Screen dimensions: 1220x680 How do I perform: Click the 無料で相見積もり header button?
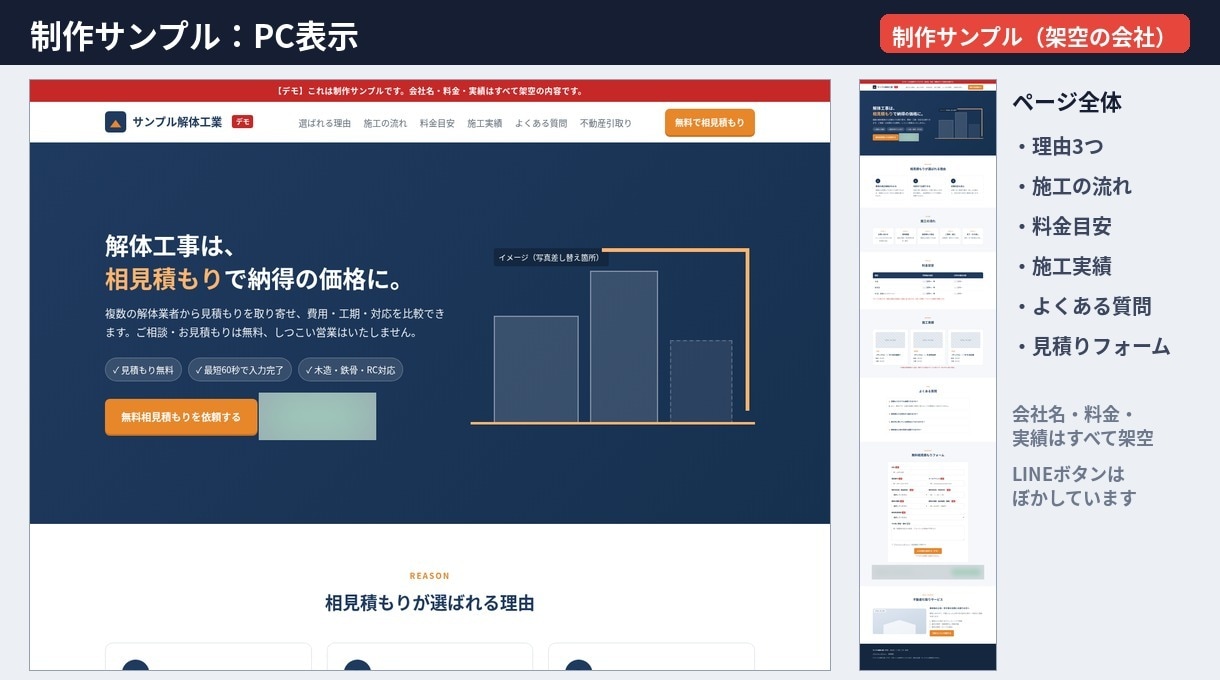coord(710,122)
